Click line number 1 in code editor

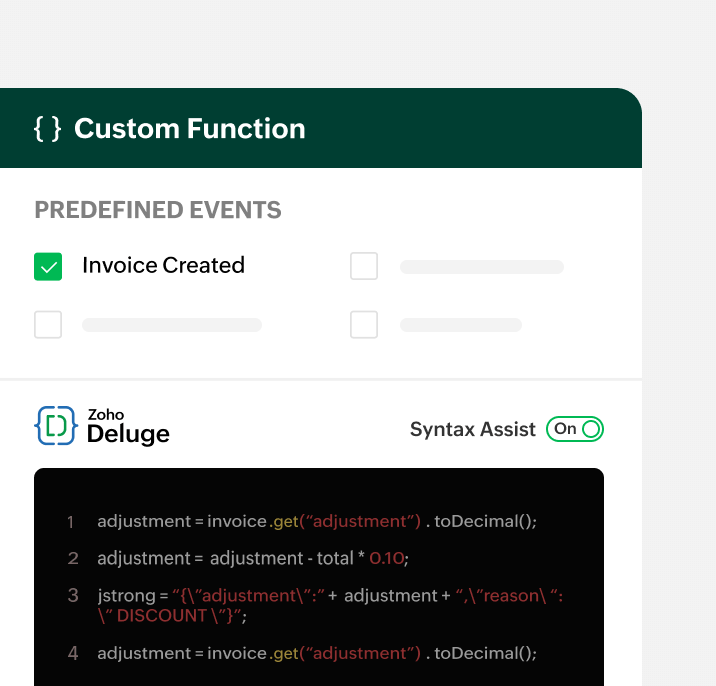pyautogui.click(x=71, y=522)
